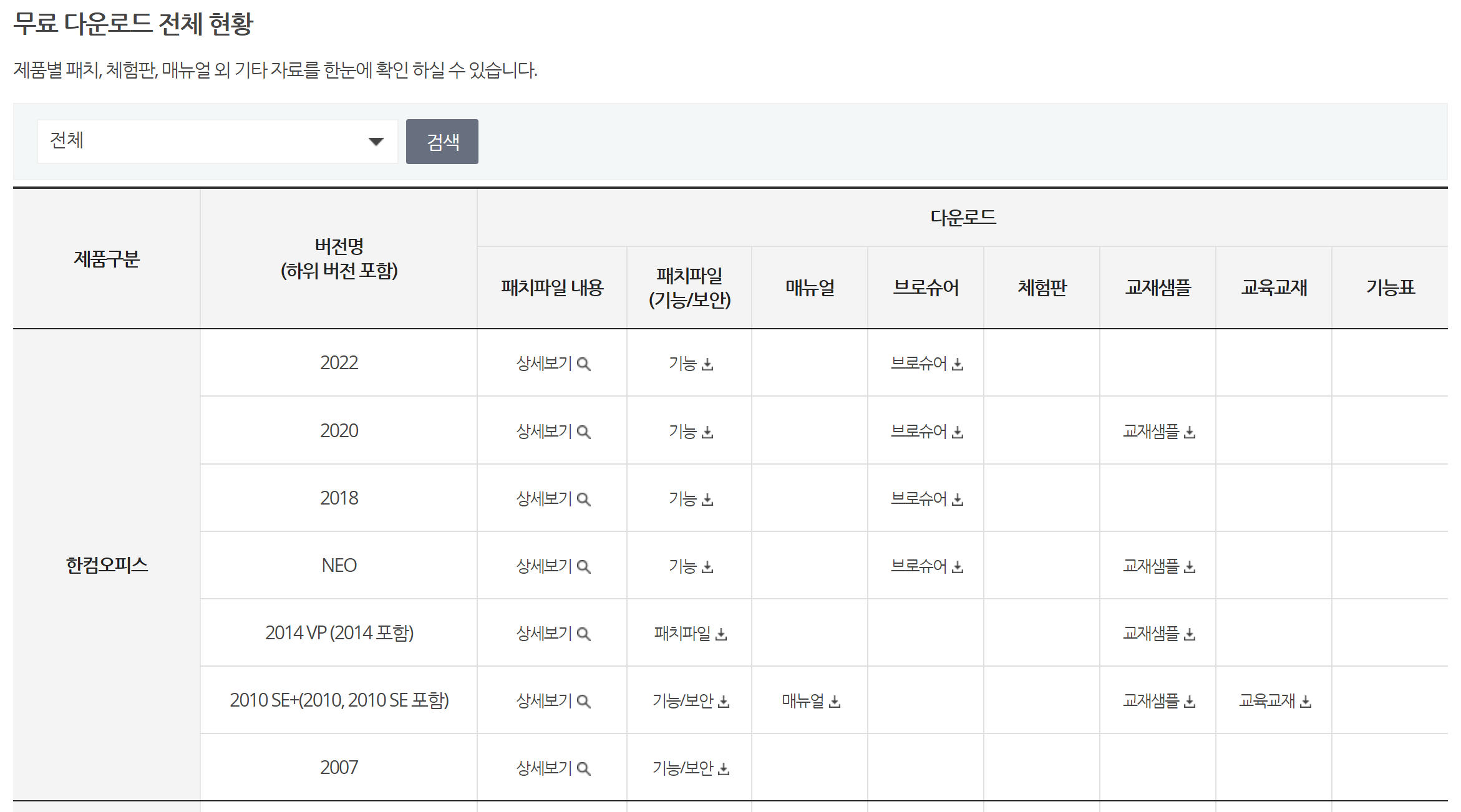Download the 2010 SE+ 교육교재
This screenshot has height=812, width=1461.
pos(1274,701)
